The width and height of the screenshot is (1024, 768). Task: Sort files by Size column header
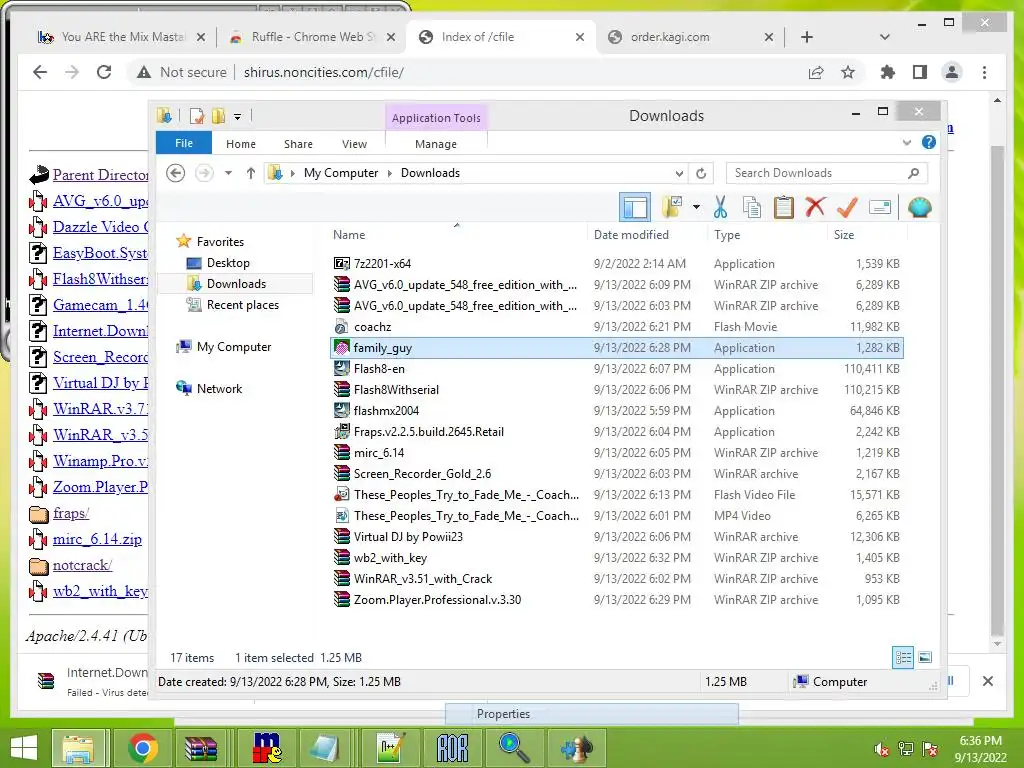click(844, 234)
